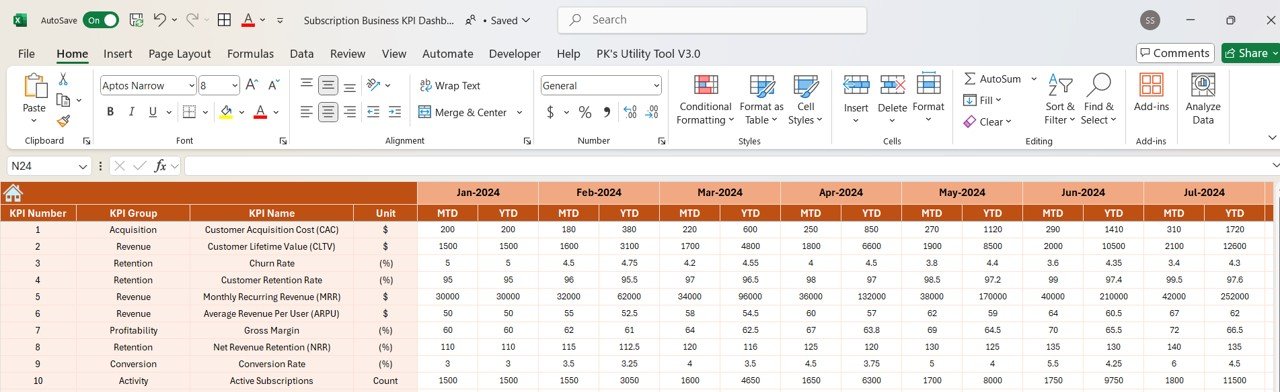The image size is (1280, 392).
Task: Click the insert function fx icon
Action: pyautogui.click(x=160, y=166)
